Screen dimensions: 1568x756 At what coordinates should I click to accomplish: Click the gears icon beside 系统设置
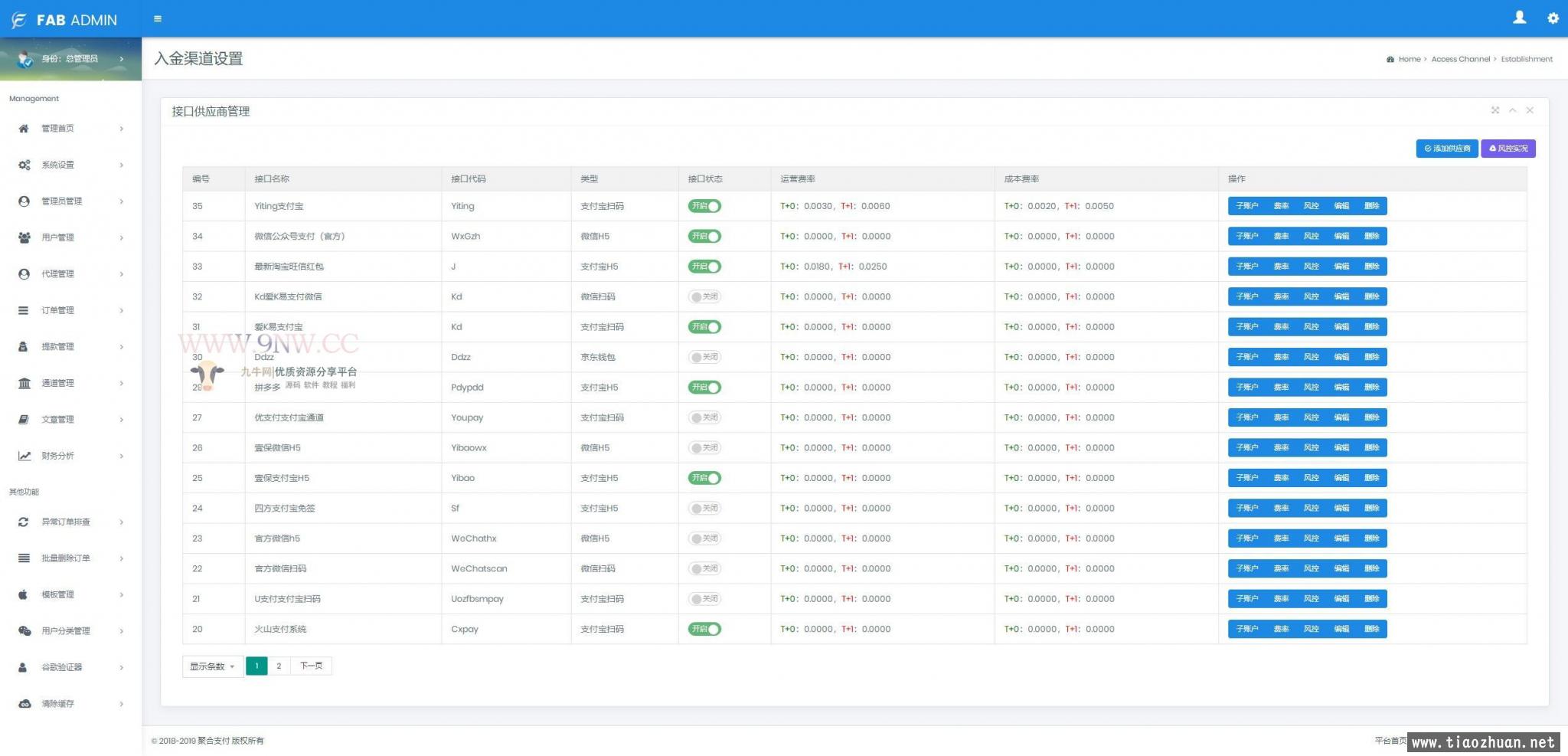pyautogui.click(x=24, y=165)
